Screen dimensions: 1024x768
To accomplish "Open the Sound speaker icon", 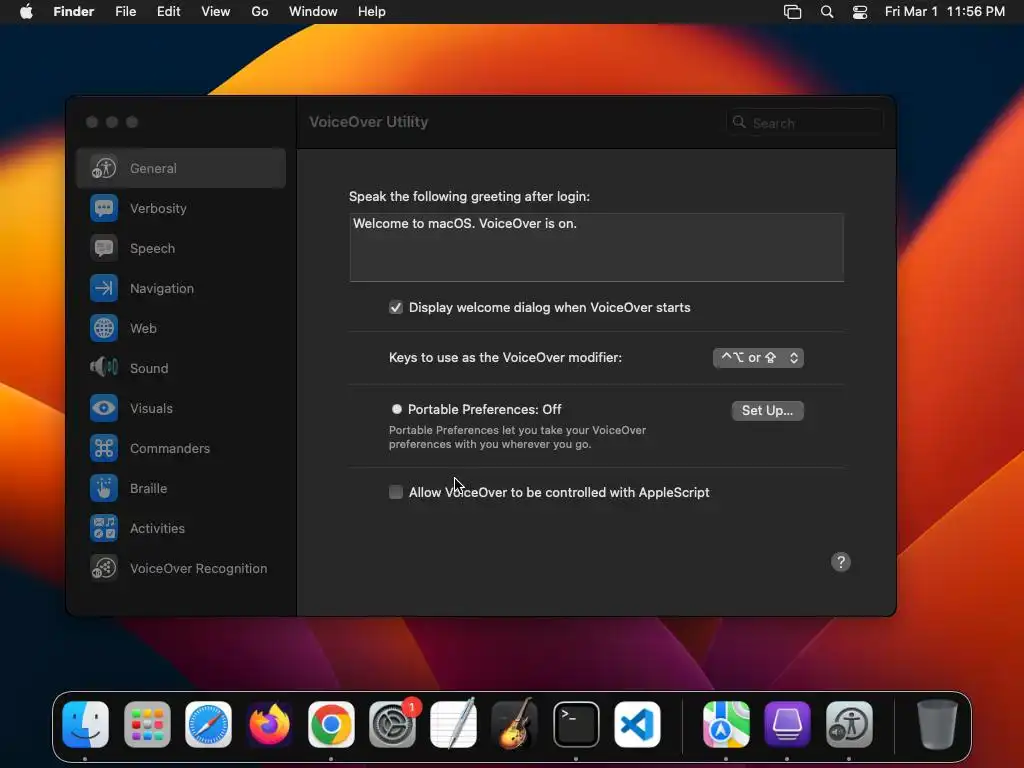I will tap(104, 368).
